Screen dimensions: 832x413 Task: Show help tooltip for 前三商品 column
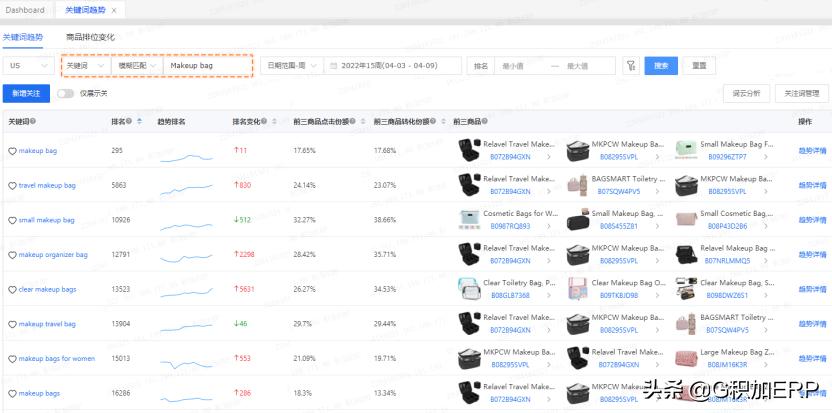coord(483,122)
